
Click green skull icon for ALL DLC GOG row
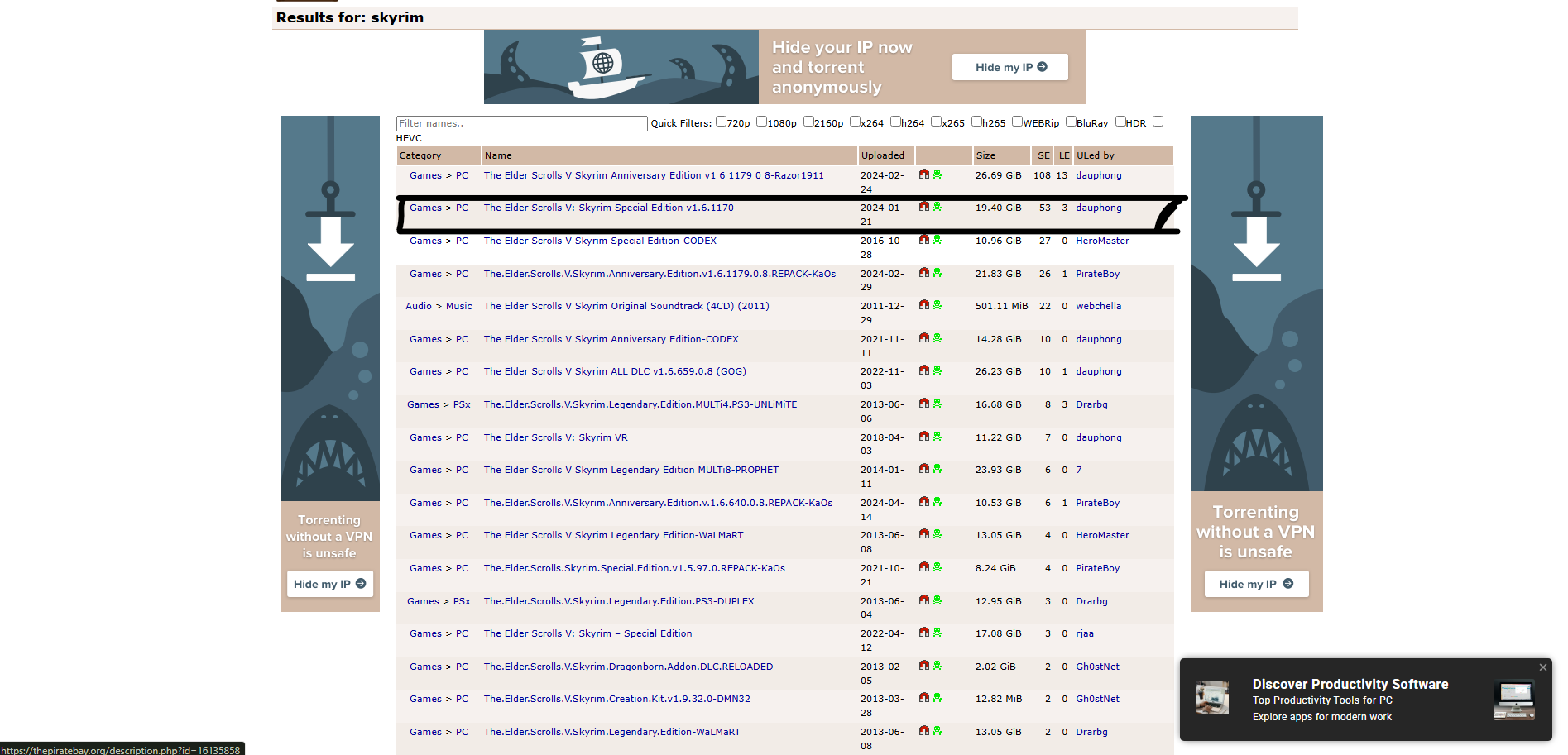pyautogui.click(x=937, y=370)
